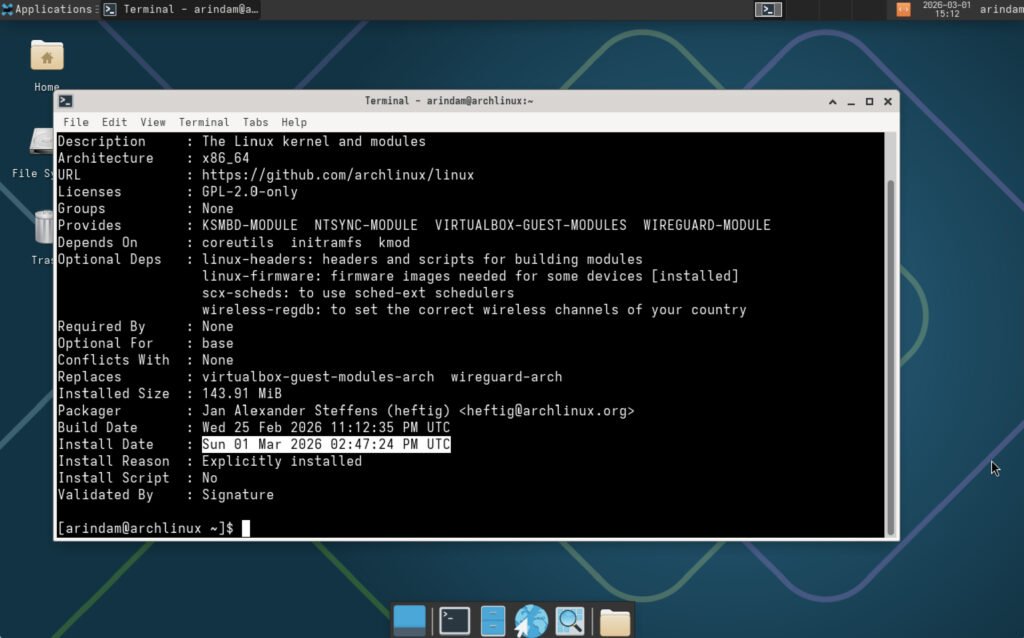The height and width of the screenshot is (638, 1024).
Task: Open the File menu in Terminal
Action: coord(75,121)
